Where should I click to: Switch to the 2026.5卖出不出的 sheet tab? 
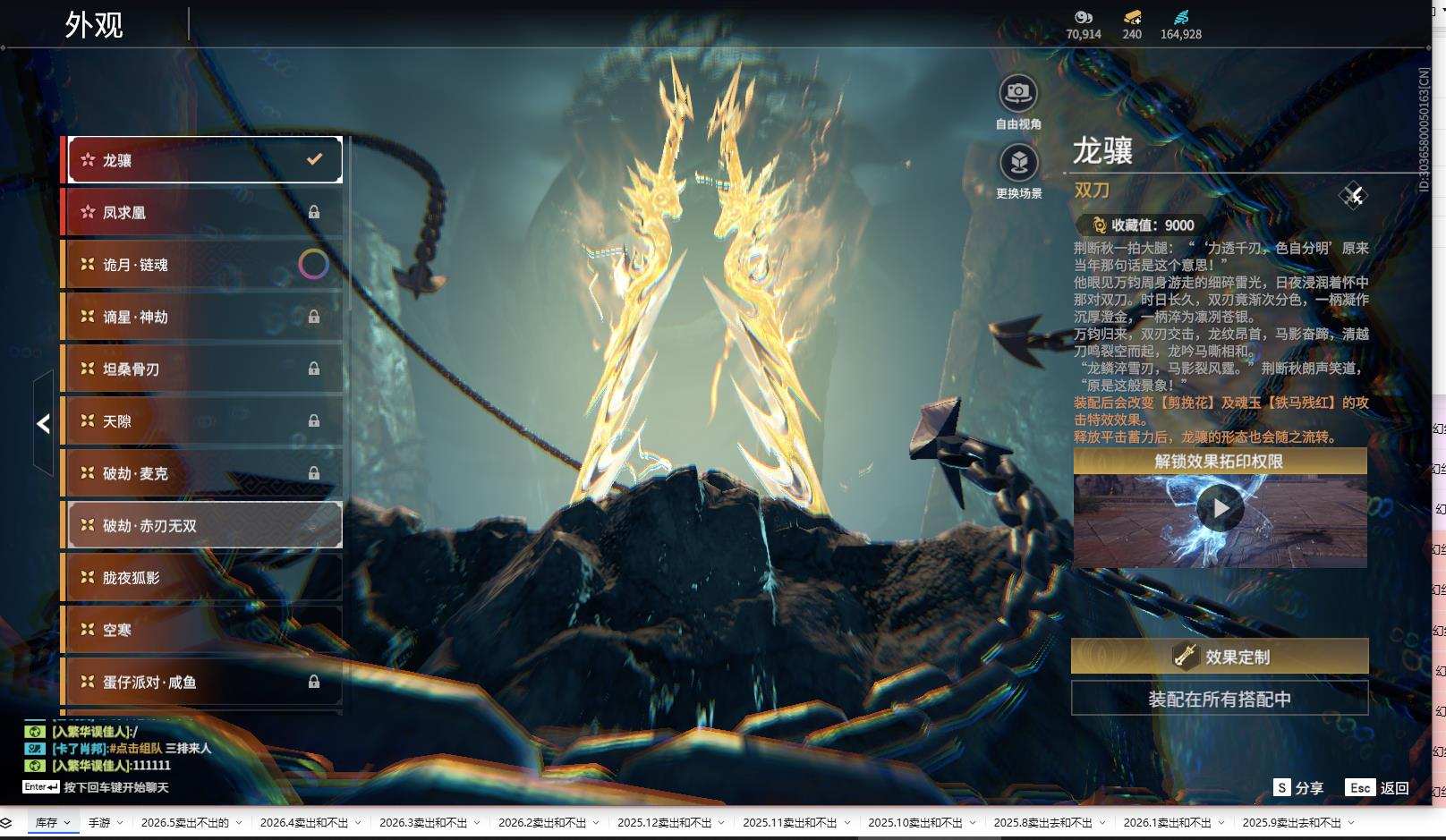tap(185, 823)
